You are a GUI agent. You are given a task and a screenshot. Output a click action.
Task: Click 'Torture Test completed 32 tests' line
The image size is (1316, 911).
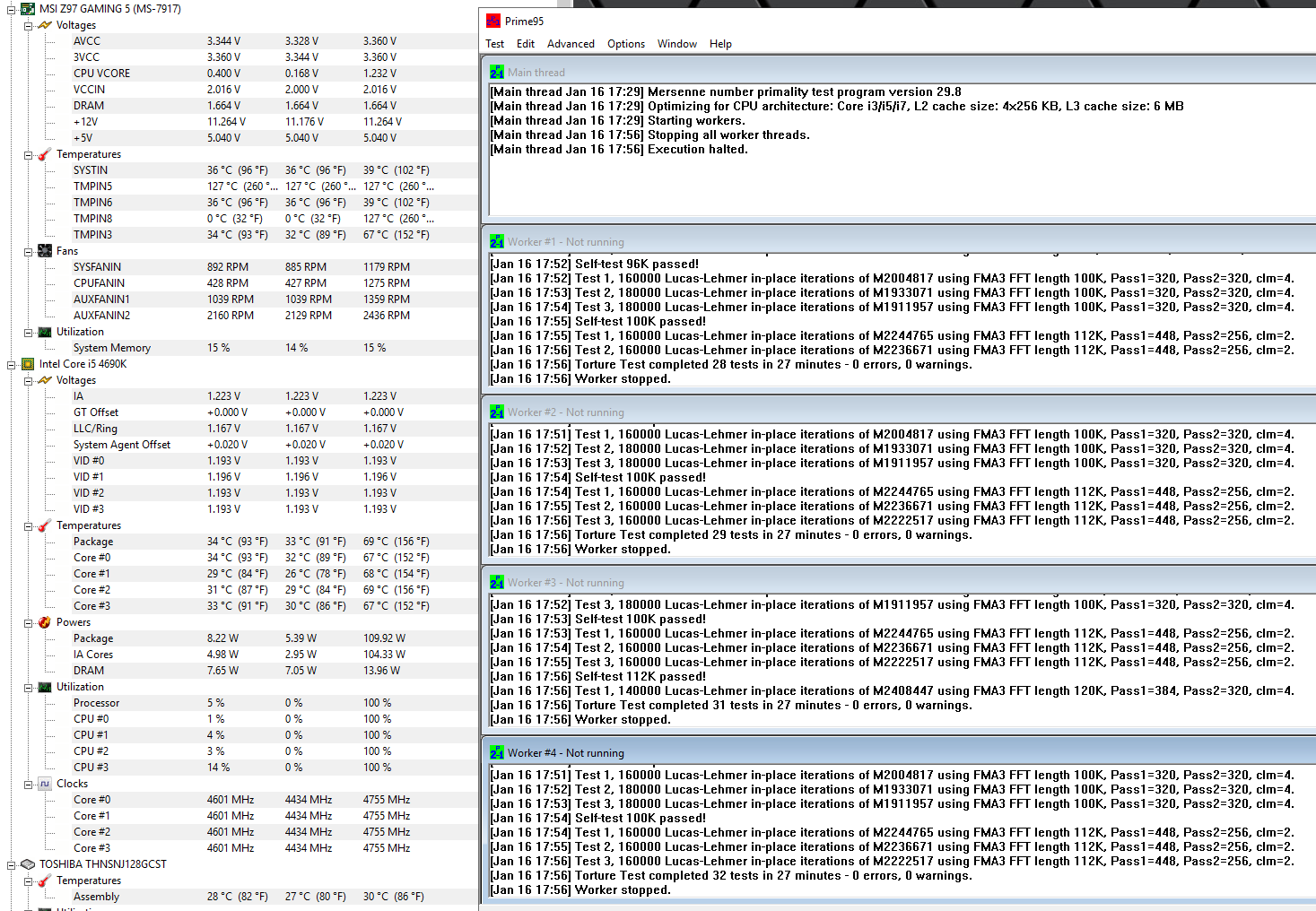coord(731,875)
